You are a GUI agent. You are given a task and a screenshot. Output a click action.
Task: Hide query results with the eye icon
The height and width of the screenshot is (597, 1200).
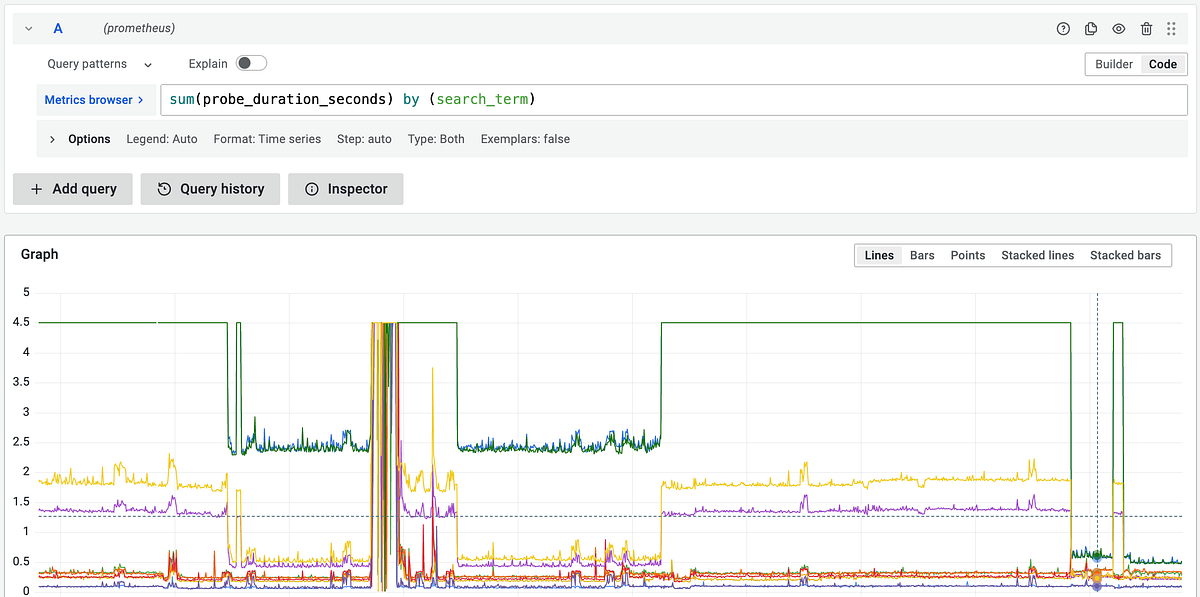[1119, 28]
